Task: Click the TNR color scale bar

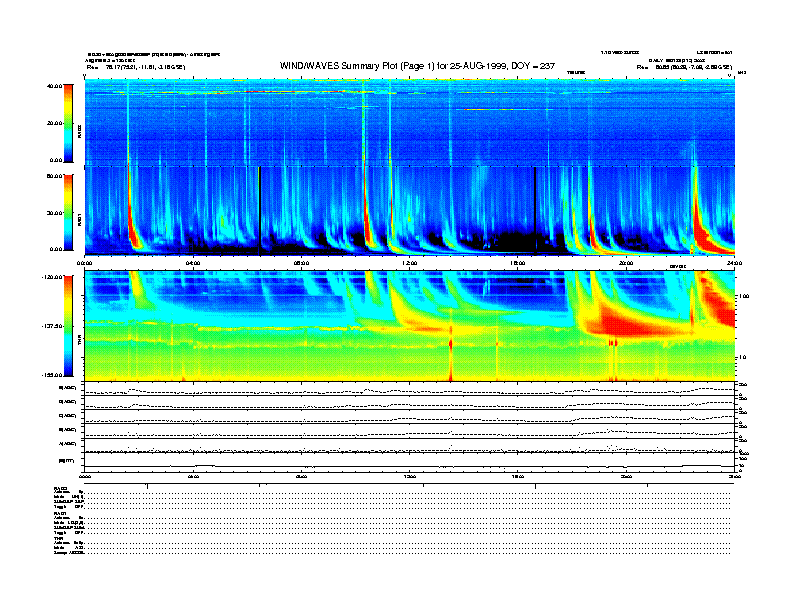Action: coord(68,326)
